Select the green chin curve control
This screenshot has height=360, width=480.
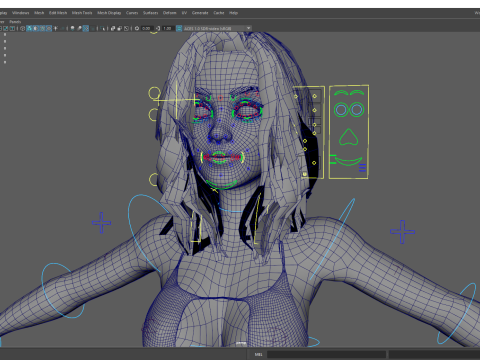[x=221, y=184]
